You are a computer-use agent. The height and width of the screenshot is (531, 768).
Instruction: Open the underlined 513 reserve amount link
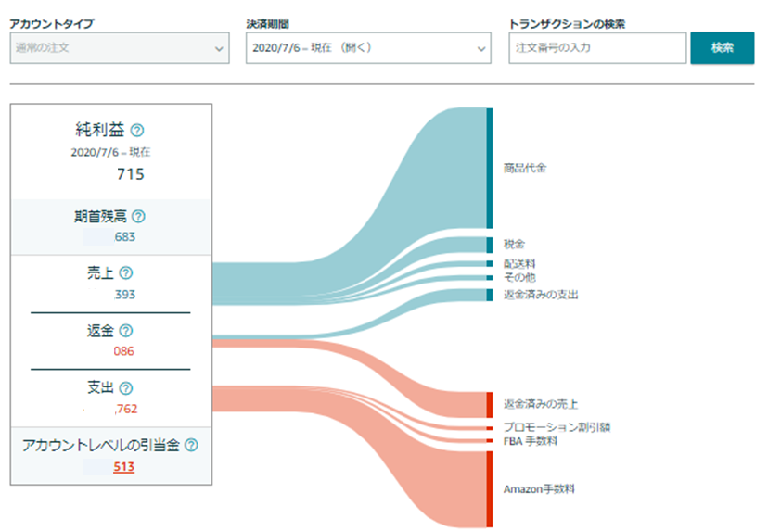tap(124, 466)
